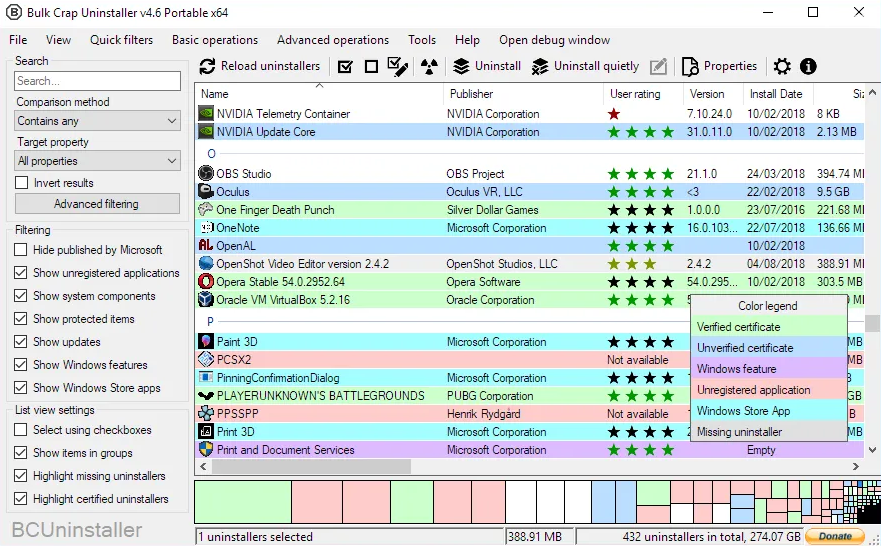The height and width of the screenshot is (546, 881).
Task: Enable Hide published by Microsoft
Action: tap(21, 250)
